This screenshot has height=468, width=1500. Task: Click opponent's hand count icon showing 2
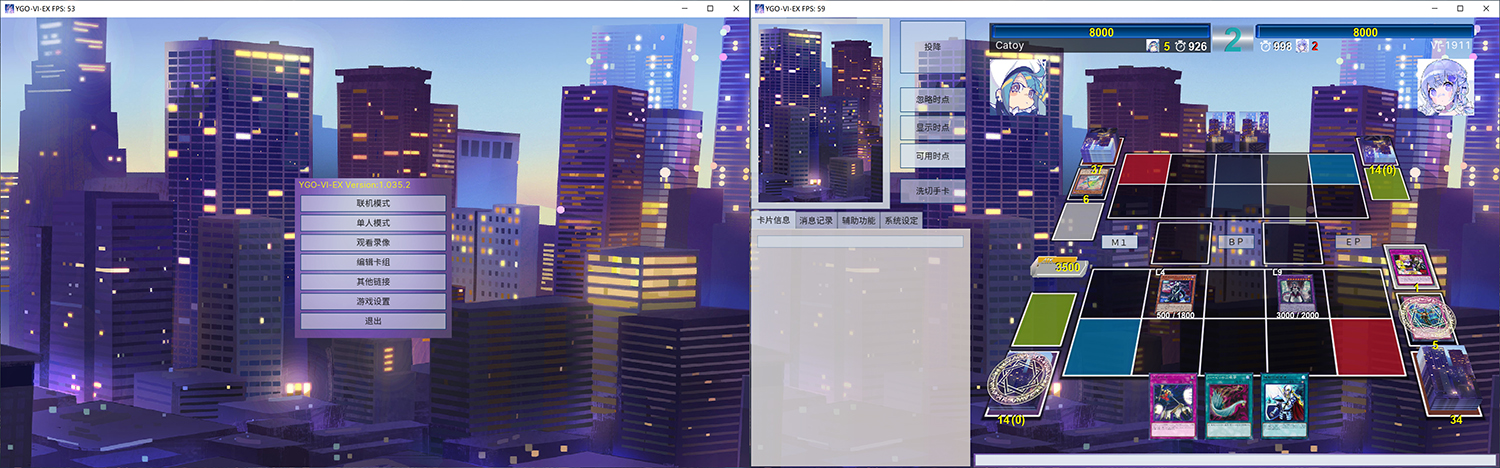[1304, 46]
